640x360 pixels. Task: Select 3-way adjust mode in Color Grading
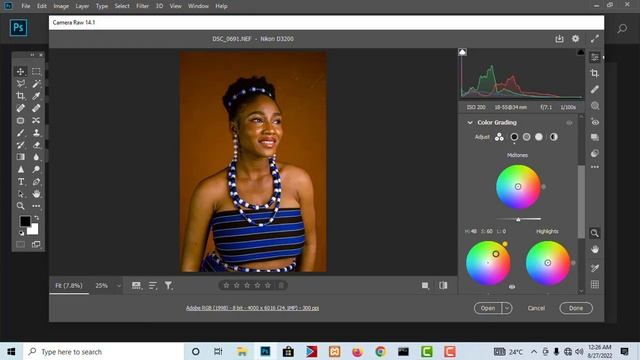click(499, 137)
